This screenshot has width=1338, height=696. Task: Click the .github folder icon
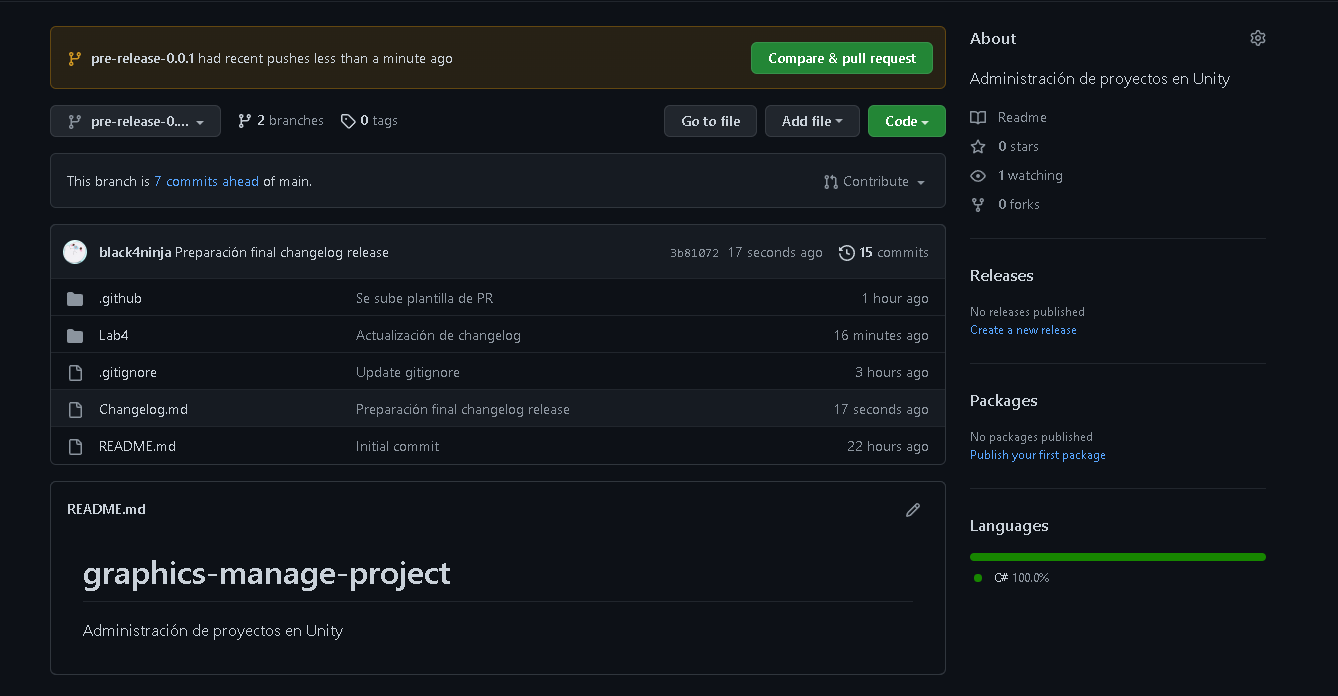click(x=75, y=299)
